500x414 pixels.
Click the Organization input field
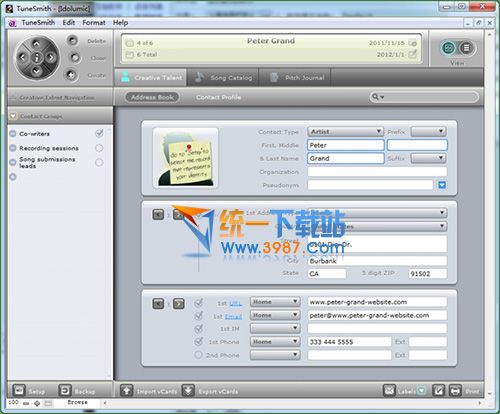[377, 172]
